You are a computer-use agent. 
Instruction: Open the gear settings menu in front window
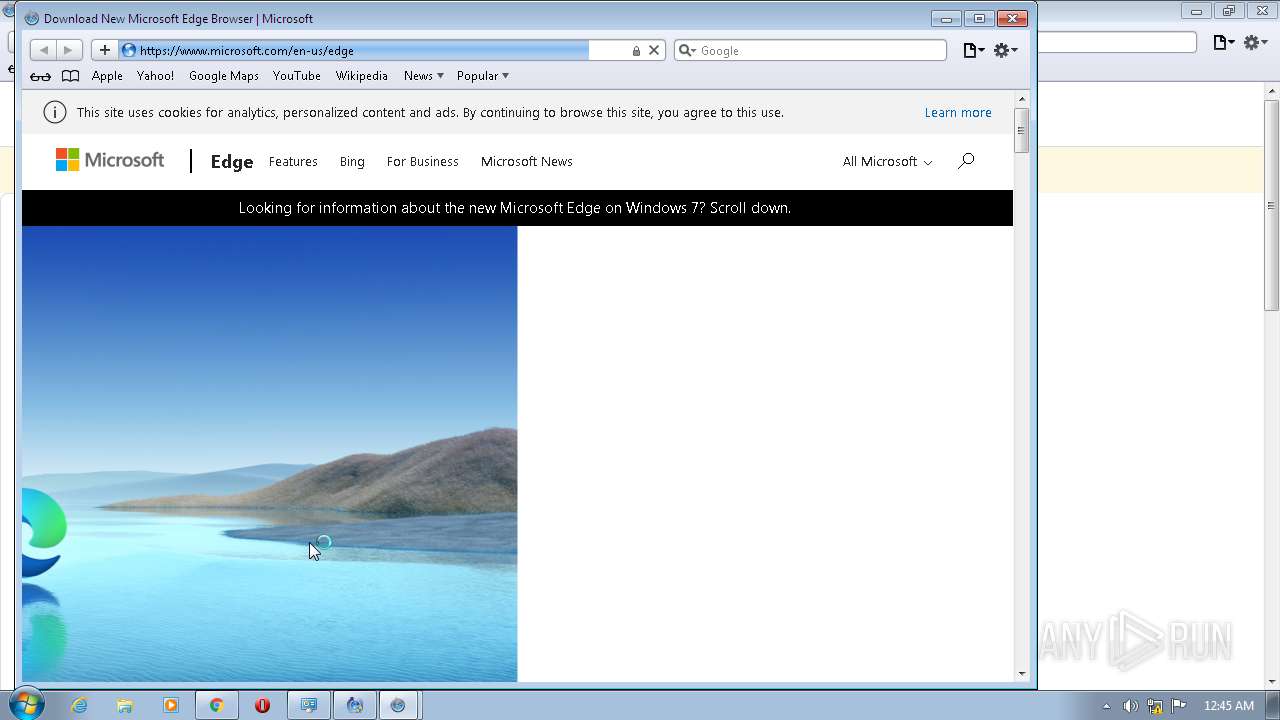click(x=1005, y=50)
